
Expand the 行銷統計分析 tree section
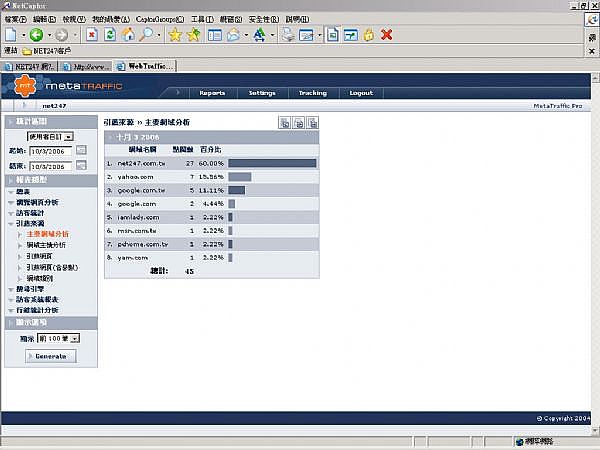tap(11, 310)
